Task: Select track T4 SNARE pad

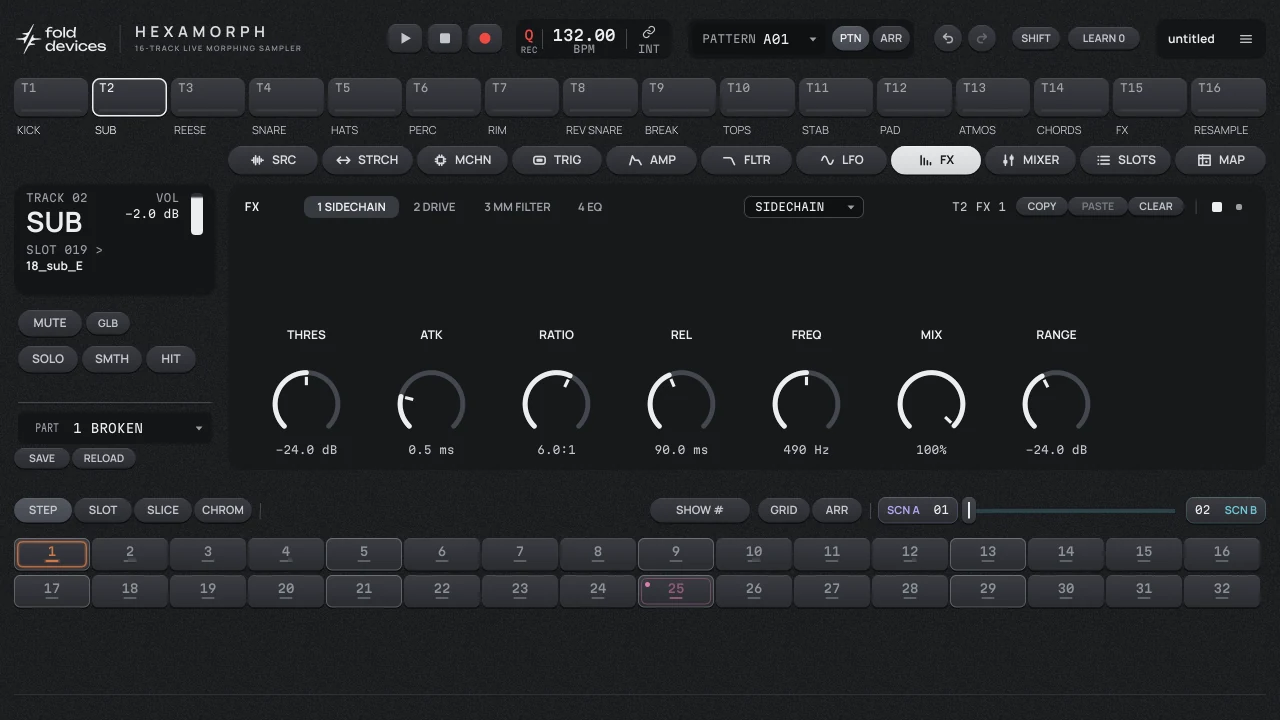Action: tap(286, 97)
